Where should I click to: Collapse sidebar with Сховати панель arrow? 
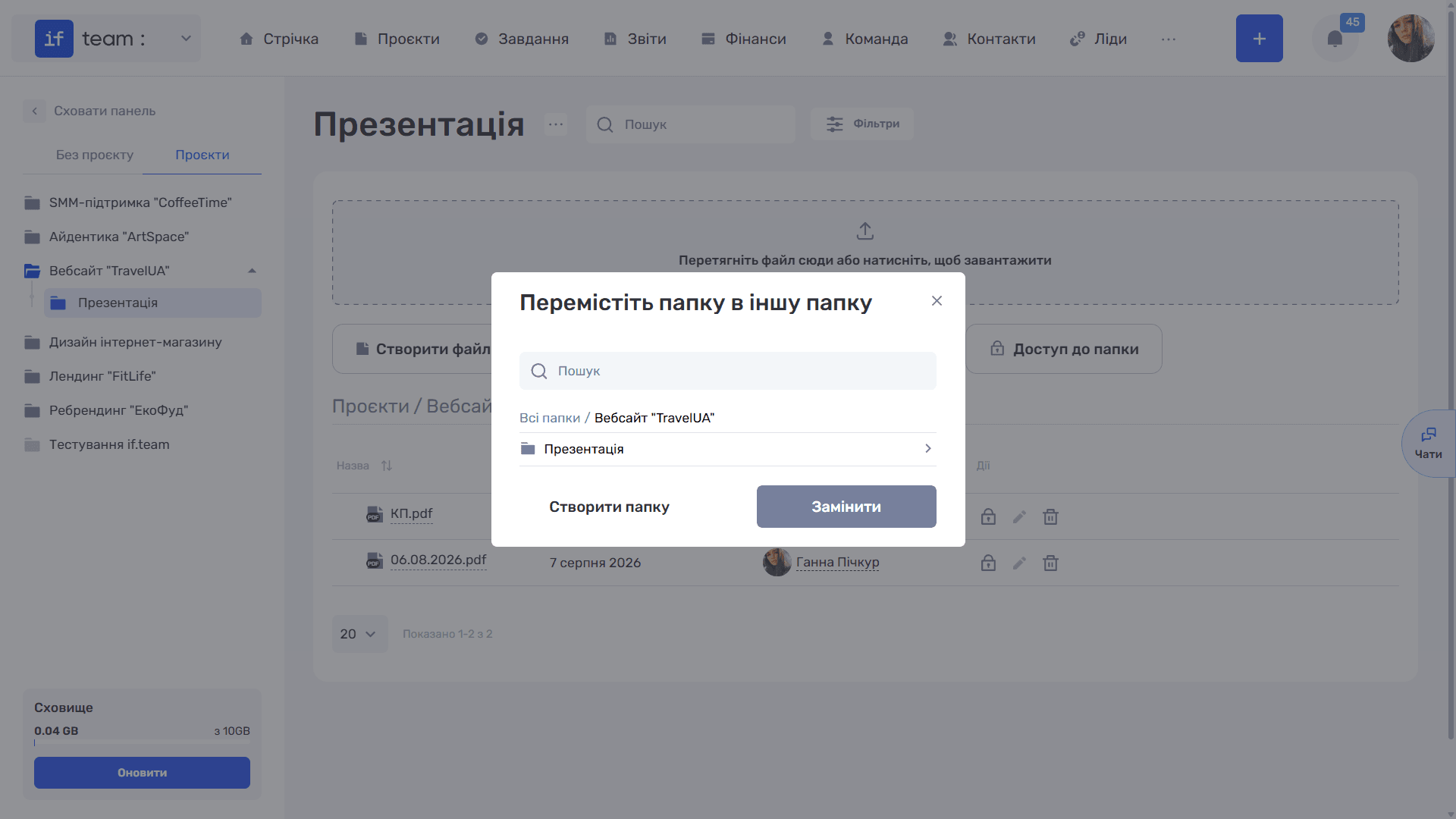(34, 111)
